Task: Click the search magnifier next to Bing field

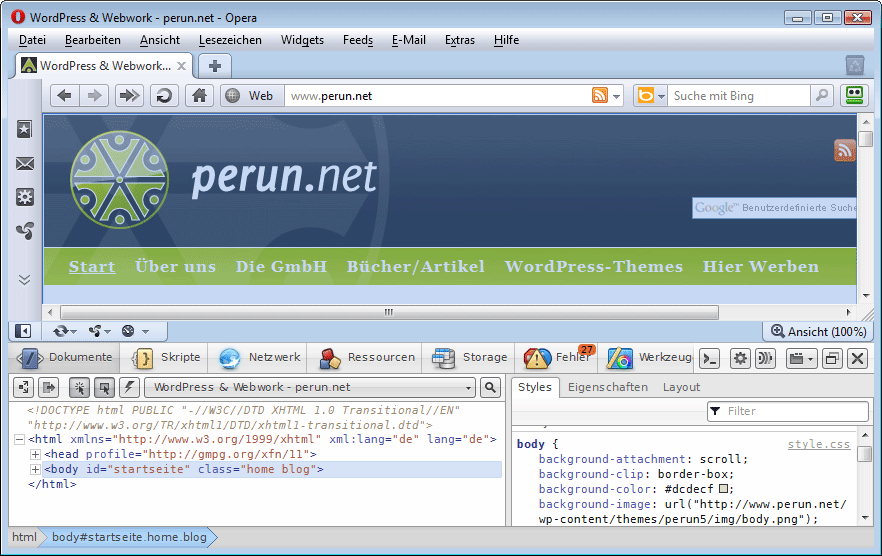Action: tap(822, 96)
